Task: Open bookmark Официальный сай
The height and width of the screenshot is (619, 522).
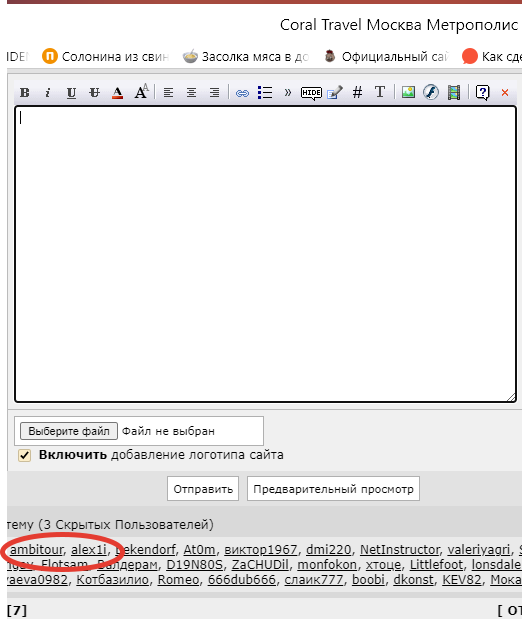Action: (387, 56)
